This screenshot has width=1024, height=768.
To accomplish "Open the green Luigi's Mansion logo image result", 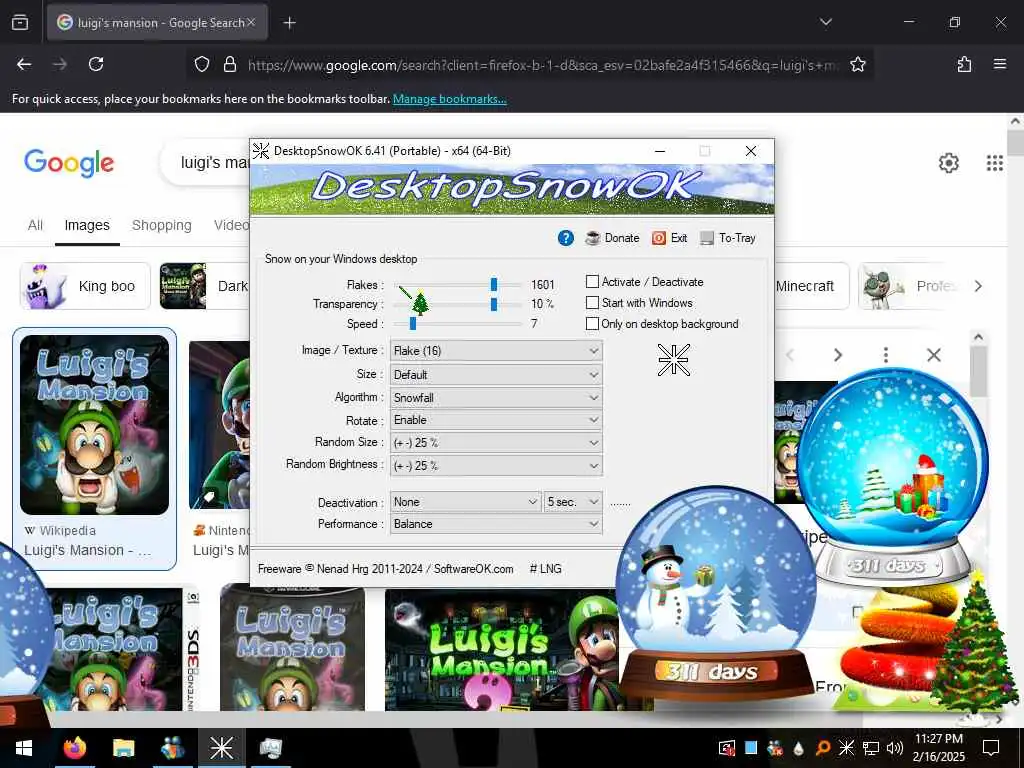I will click(x=501, y=650).
